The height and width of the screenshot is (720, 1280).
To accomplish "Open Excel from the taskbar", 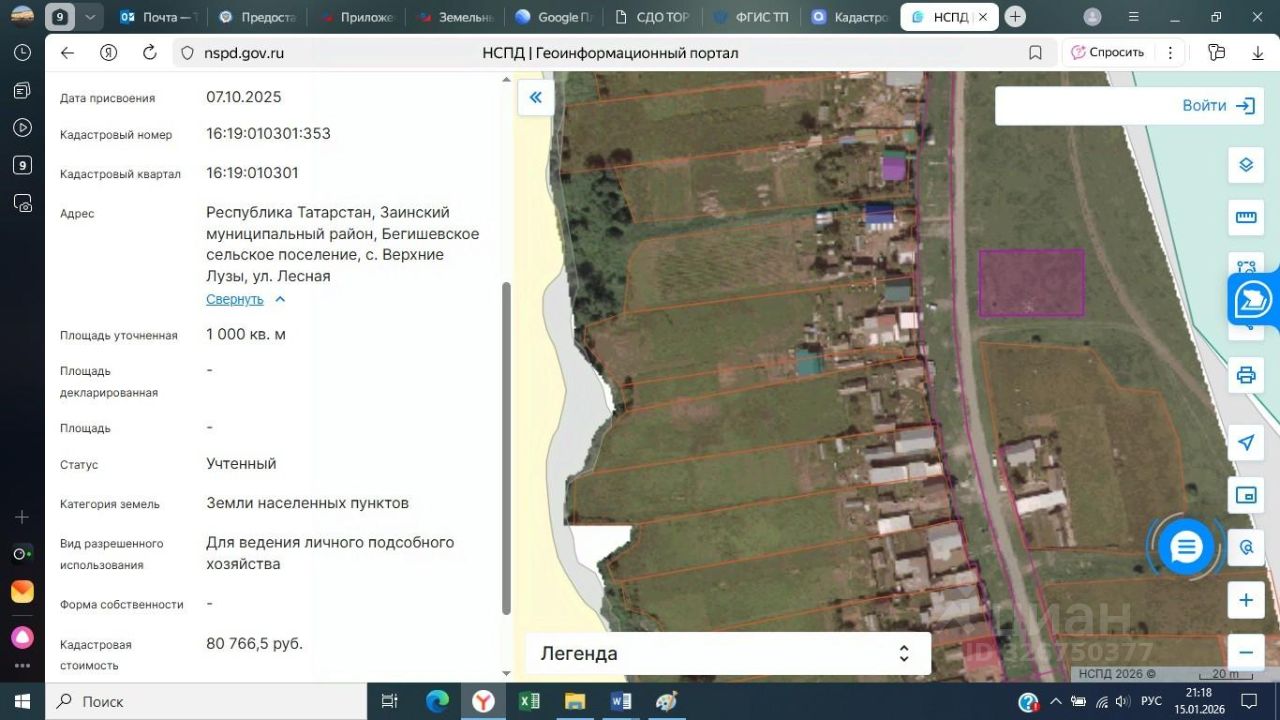I will (529, 701).
